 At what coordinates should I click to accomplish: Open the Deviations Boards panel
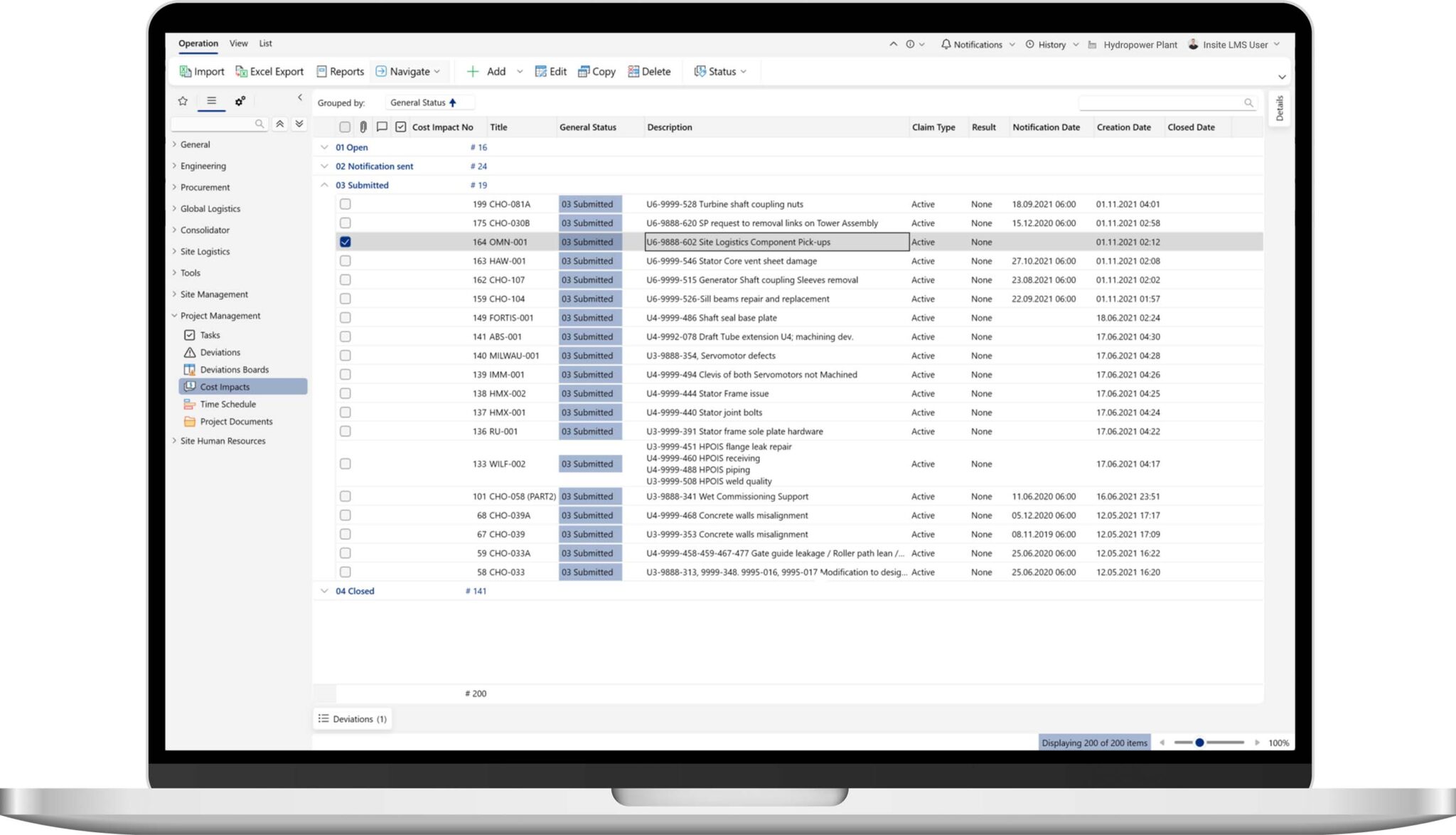234,369
